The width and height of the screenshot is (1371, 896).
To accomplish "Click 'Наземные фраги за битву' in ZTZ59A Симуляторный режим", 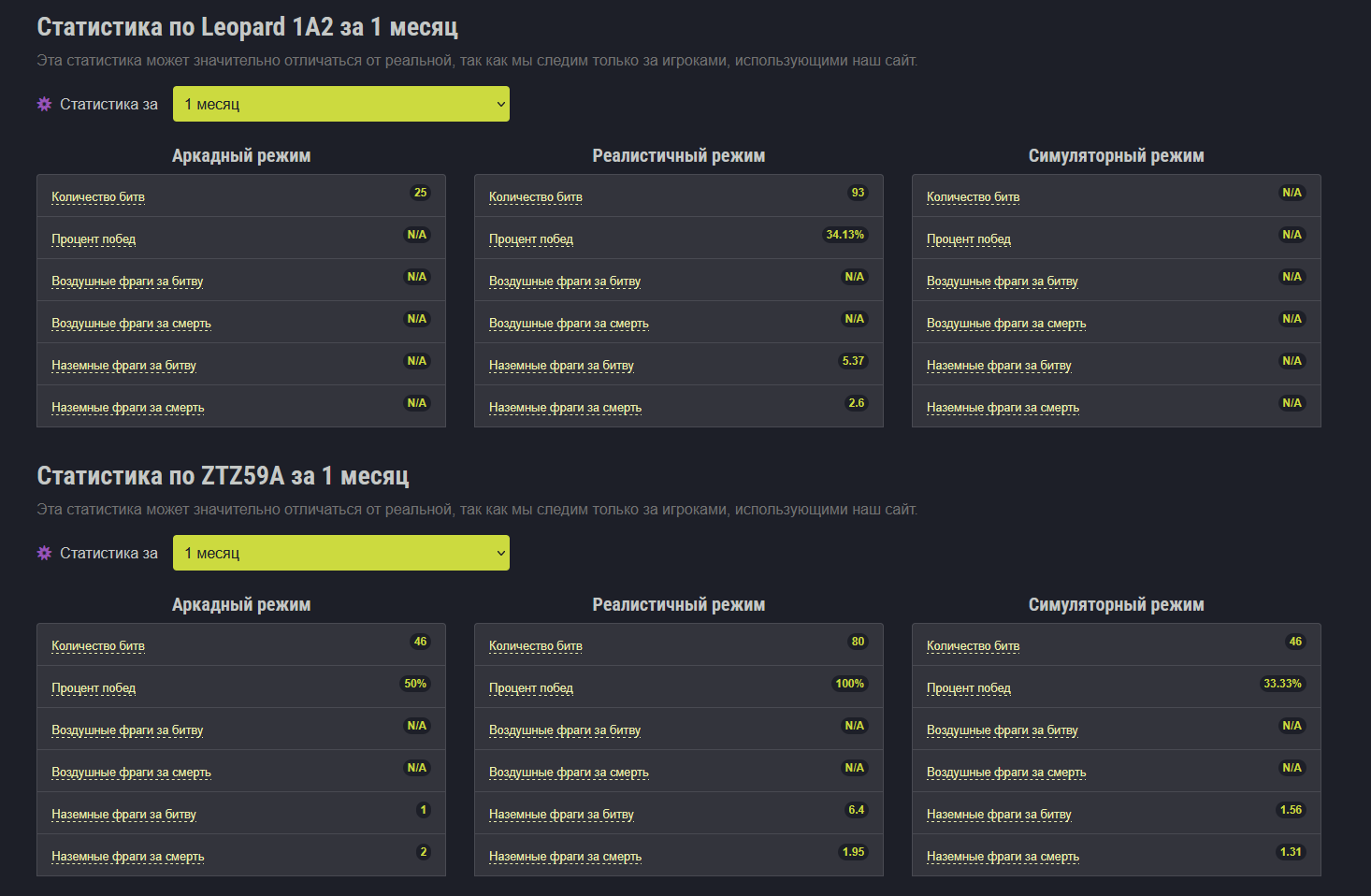I will (999, 814).
